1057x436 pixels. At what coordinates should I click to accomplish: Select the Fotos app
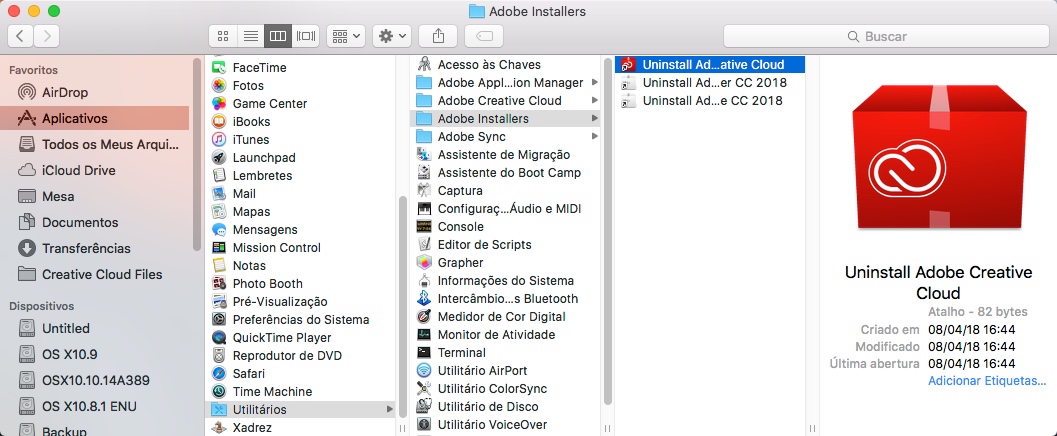(x=301, y=86)
